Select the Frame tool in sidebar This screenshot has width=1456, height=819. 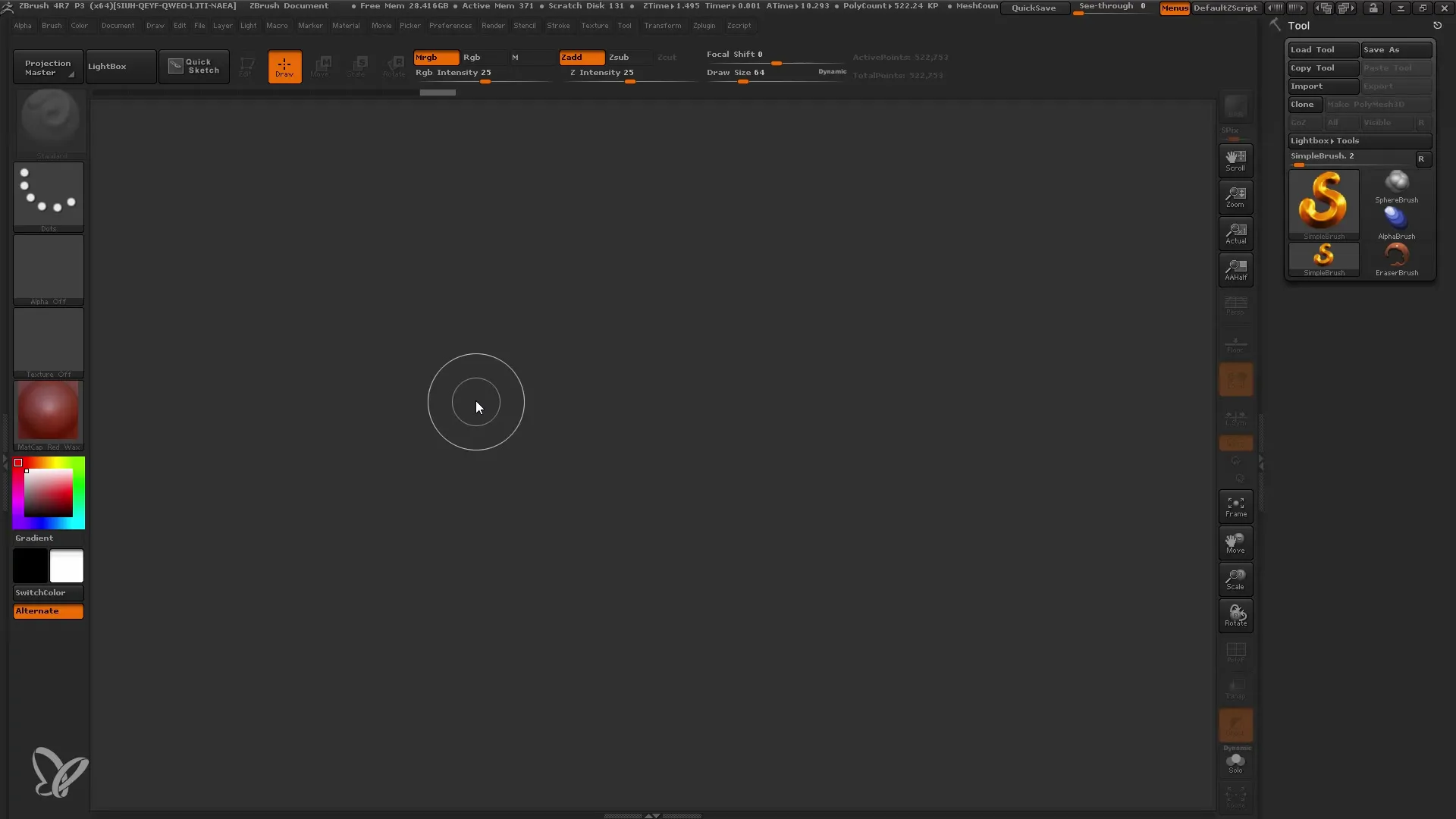1235,506
